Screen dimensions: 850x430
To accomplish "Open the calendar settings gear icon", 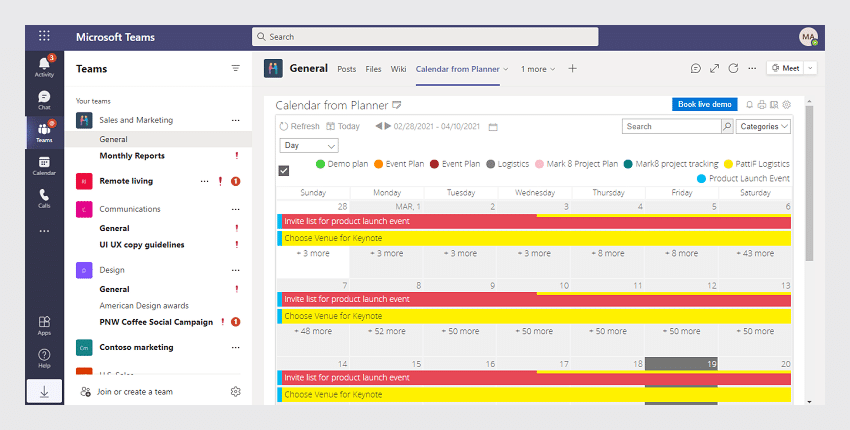I will tap(787, 105).
